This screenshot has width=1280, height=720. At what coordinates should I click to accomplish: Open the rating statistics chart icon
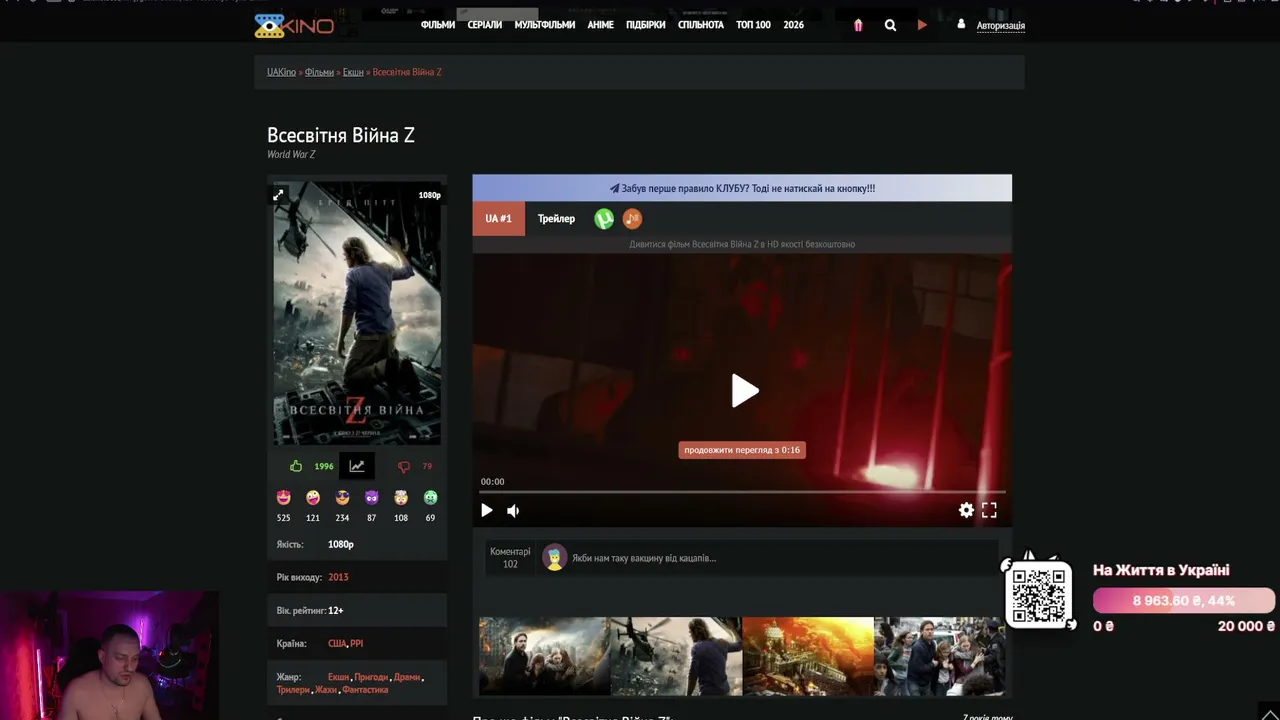point(357,466)
